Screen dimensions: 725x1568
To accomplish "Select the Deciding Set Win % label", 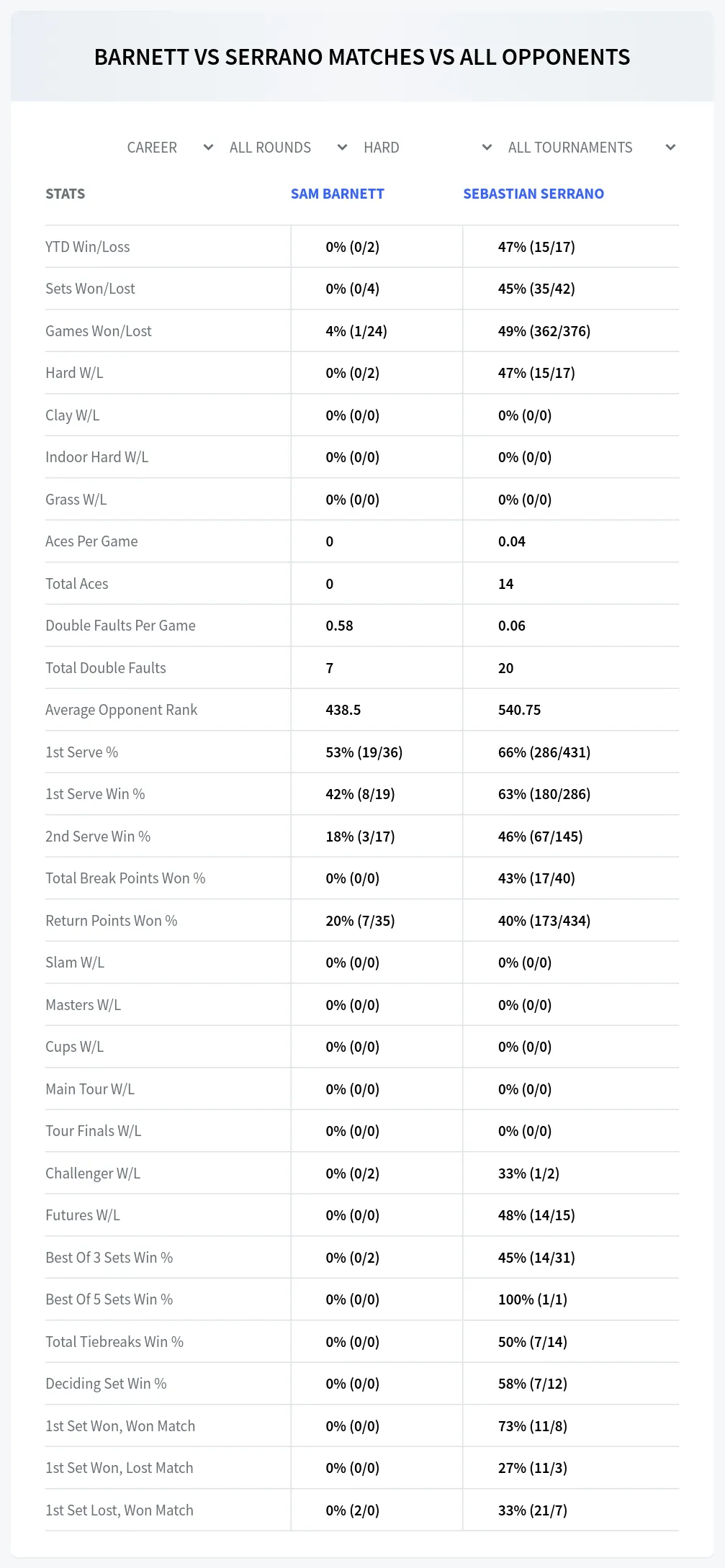I will [106, 1384].
